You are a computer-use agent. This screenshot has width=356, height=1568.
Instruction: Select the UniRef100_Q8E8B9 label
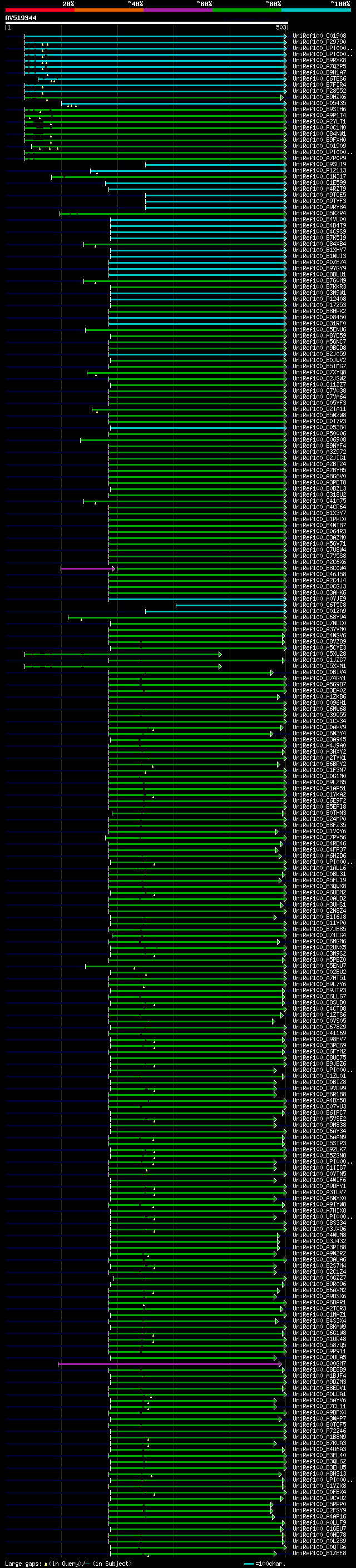point(319,1370)
